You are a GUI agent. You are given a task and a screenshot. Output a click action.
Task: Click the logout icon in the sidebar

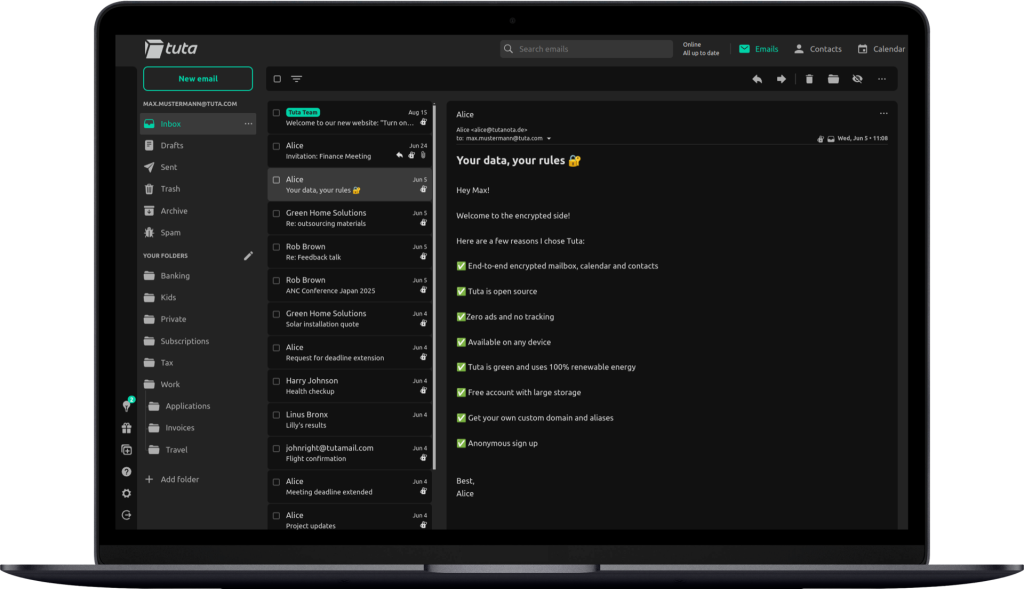pos(127,515)
